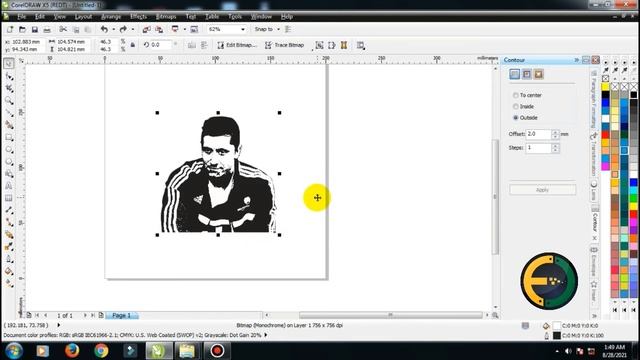Screen dimensions: 640x360
Task: Open the Windows Start button
Action: pyautogui.click(x=14, y=351)
